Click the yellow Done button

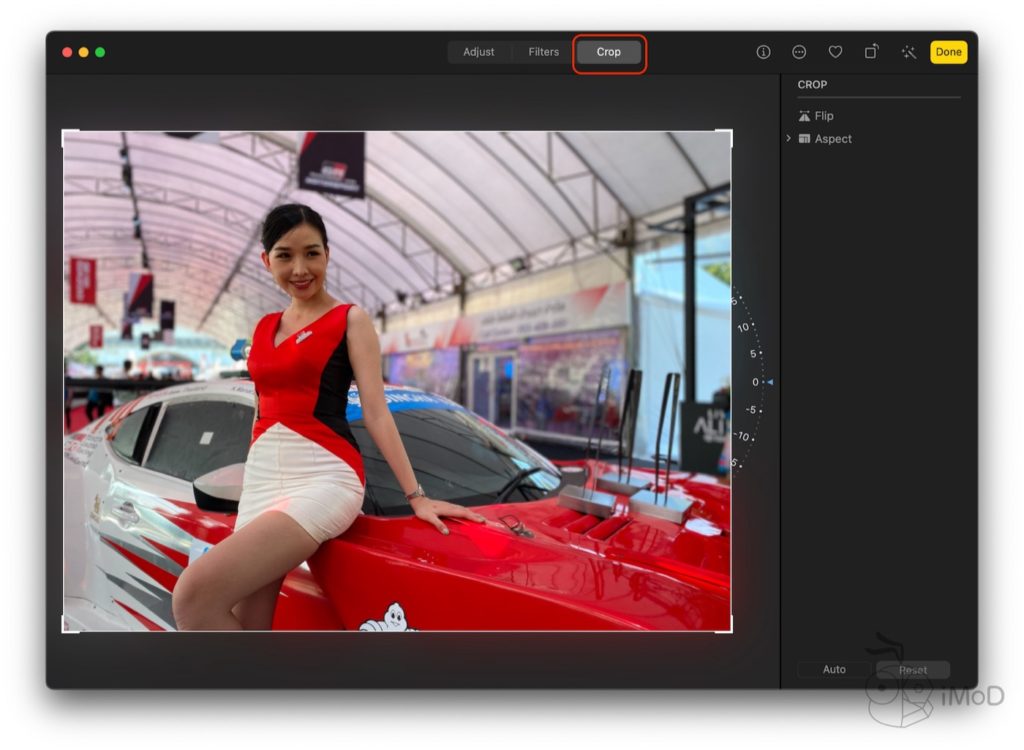click(948, 52)
